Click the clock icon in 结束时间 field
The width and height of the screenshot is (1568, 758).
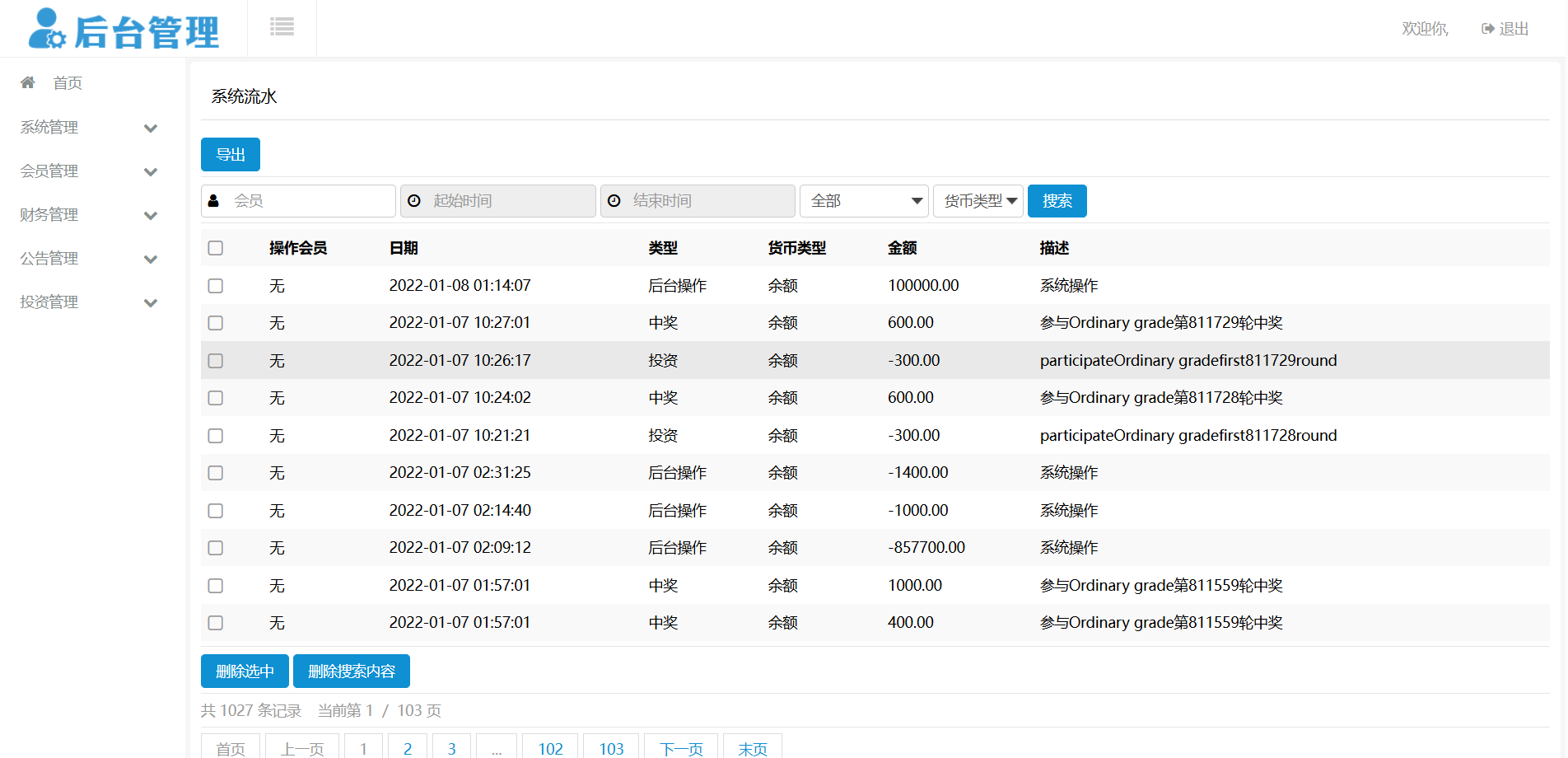point(614,201)
